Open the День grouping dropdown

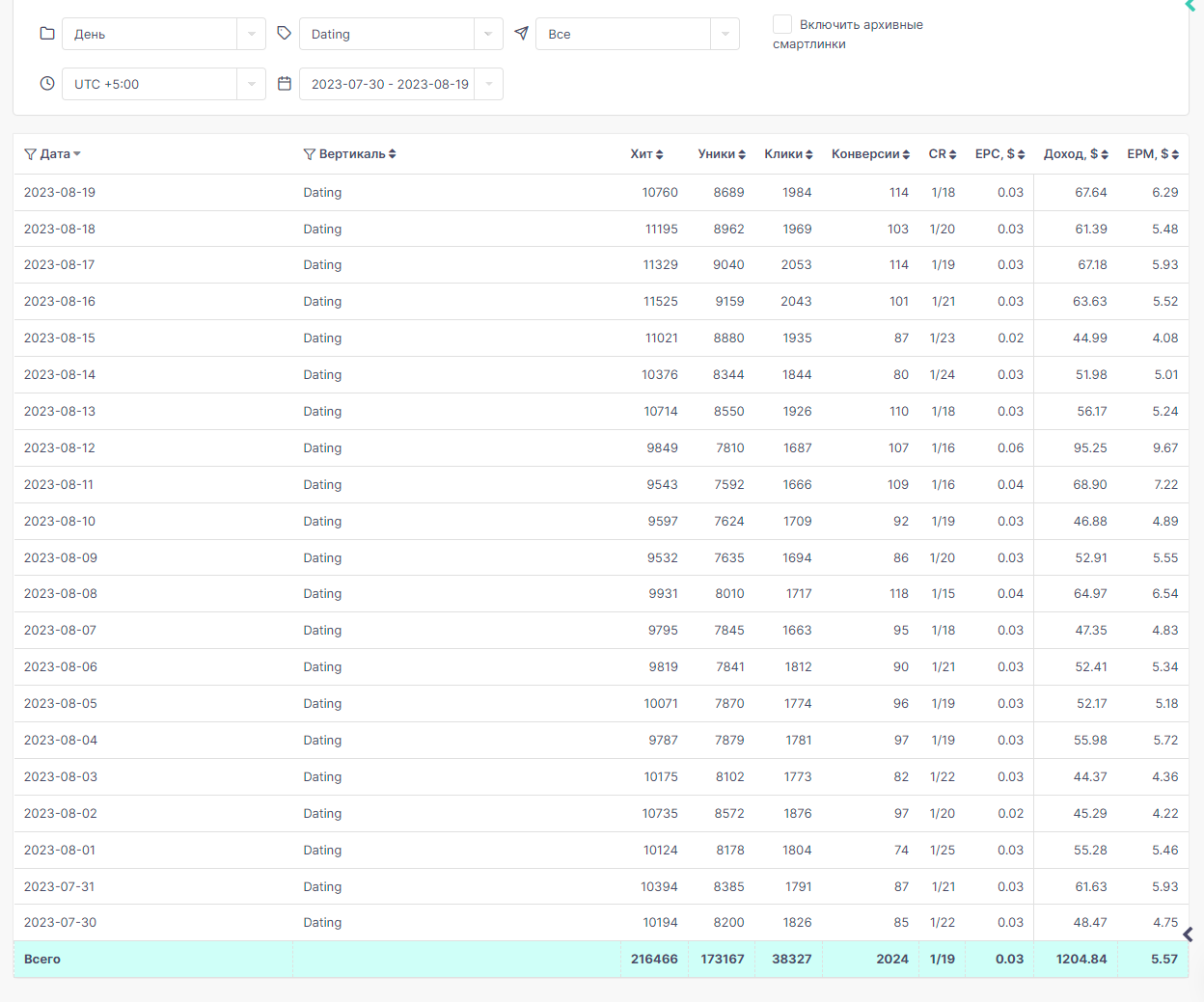tap(164, 34)
